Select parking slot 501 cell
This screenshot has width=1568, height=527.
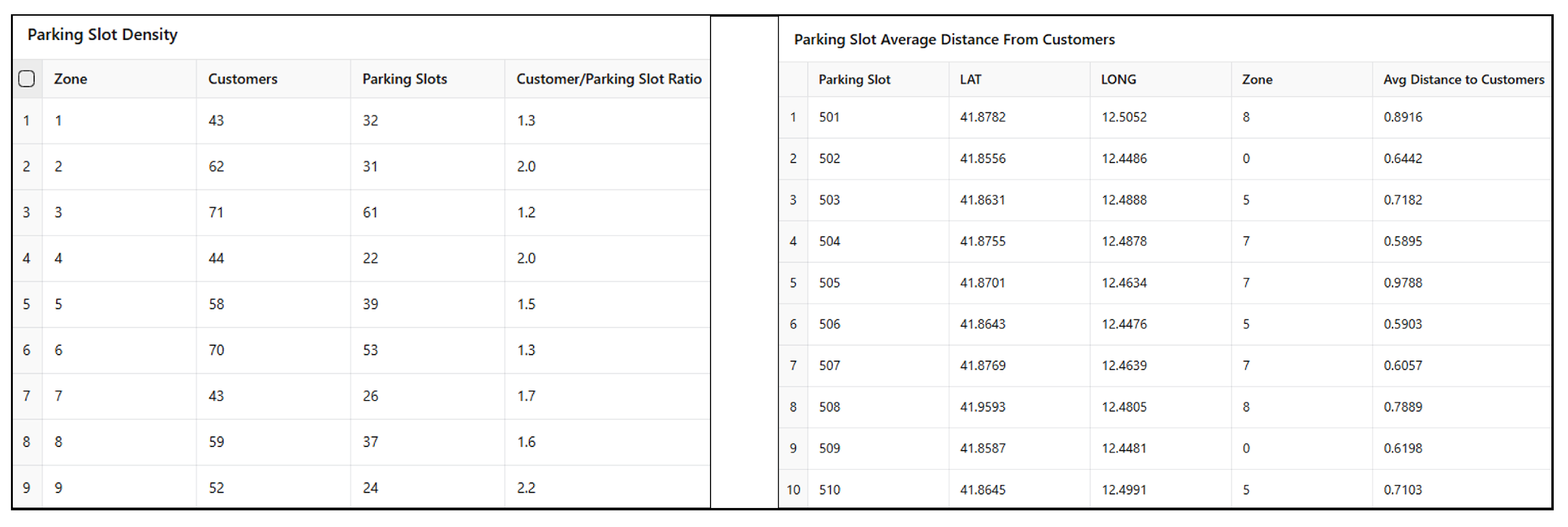coord(829,117)
